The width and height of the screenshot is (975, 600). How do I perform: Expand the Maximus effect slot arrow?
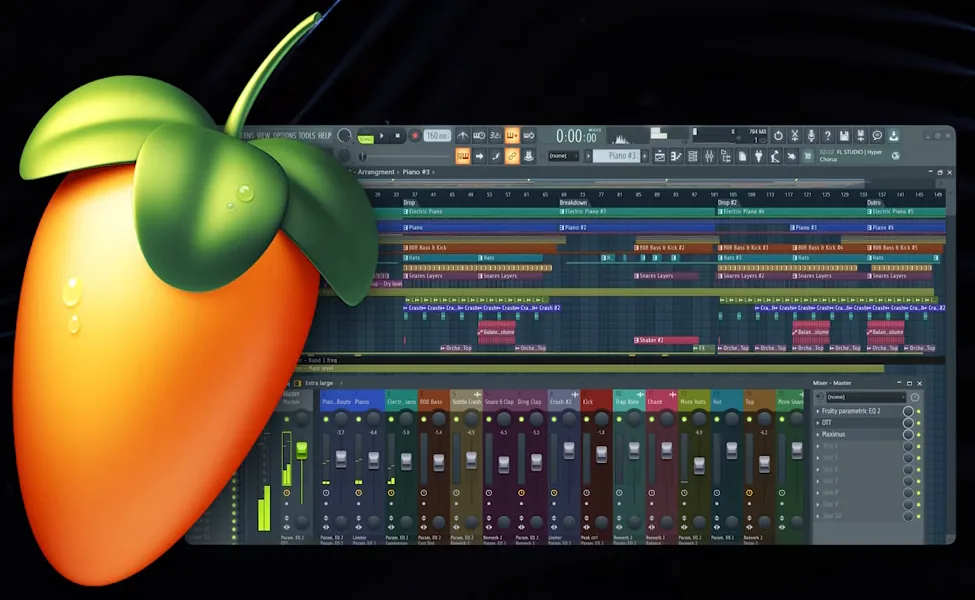pos(818,435)
